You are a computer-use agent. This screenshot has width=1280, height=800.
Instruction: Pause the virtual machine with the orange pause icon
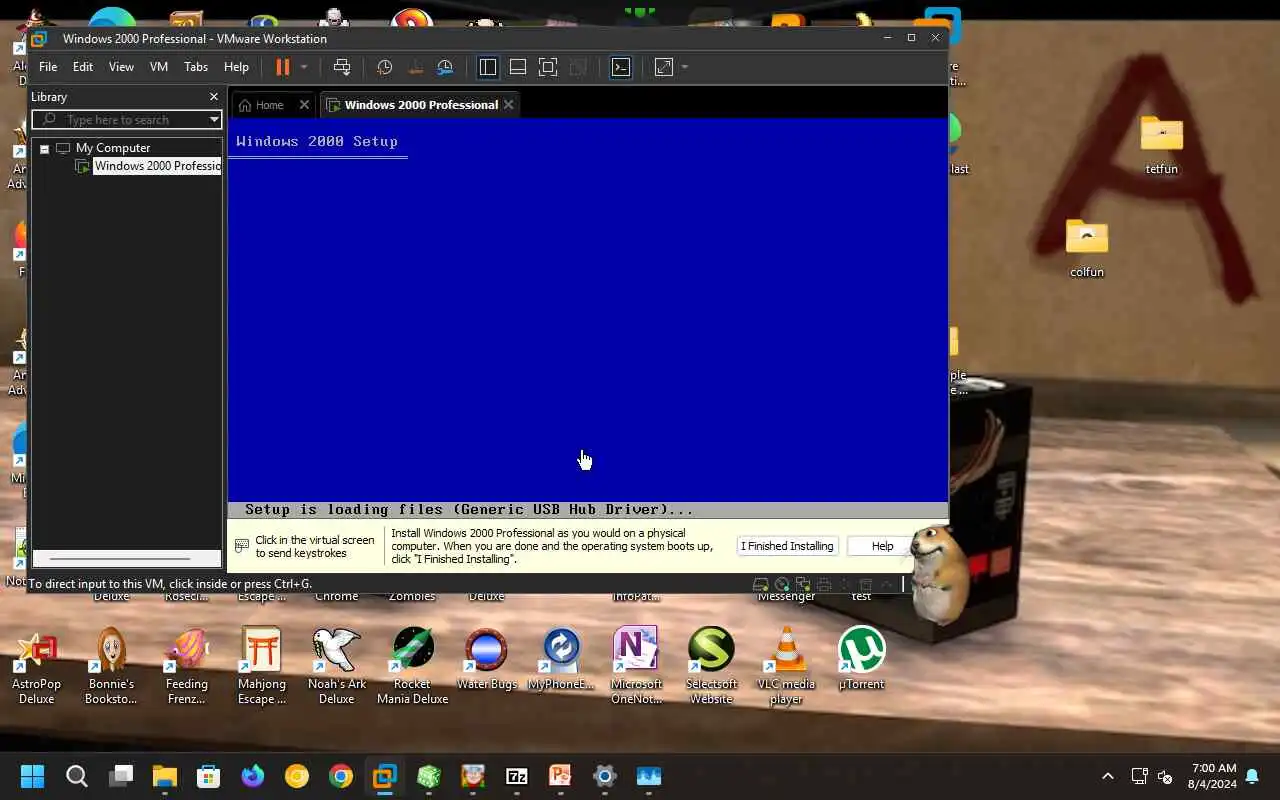283,67
